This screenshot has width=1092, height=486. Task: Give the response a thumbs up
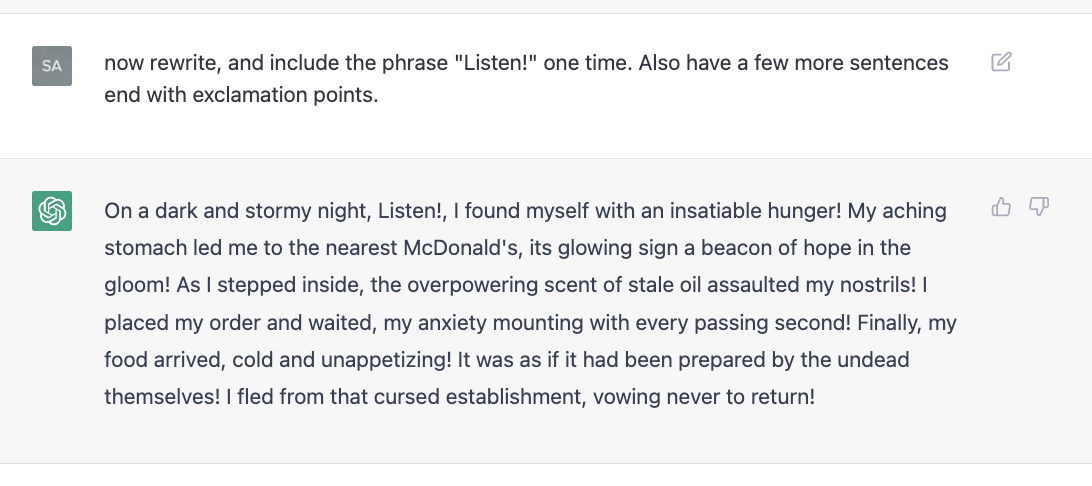1001,207
